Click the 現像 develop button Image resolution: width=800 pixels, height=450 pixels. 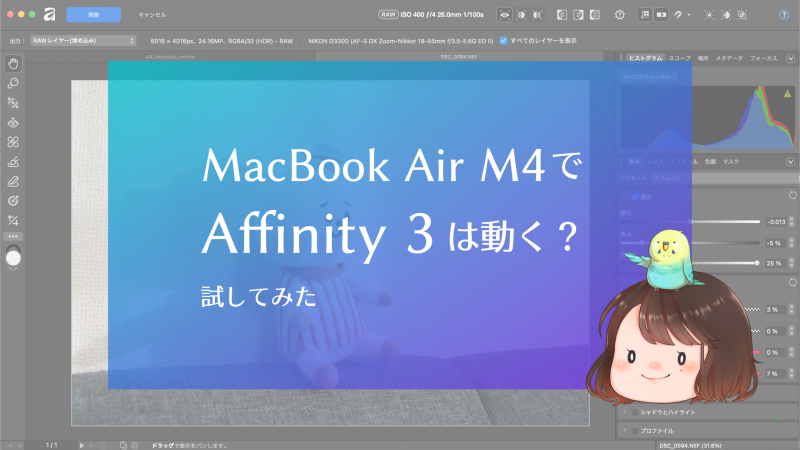(93, 15)
